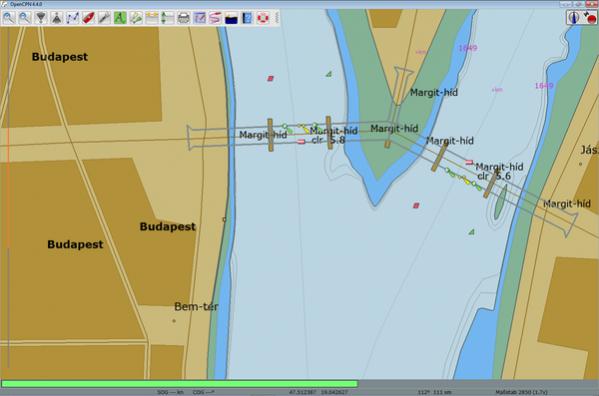The image size is (599, 396).
Task: Open options with the wrench icon
Action: coord(104,18)
